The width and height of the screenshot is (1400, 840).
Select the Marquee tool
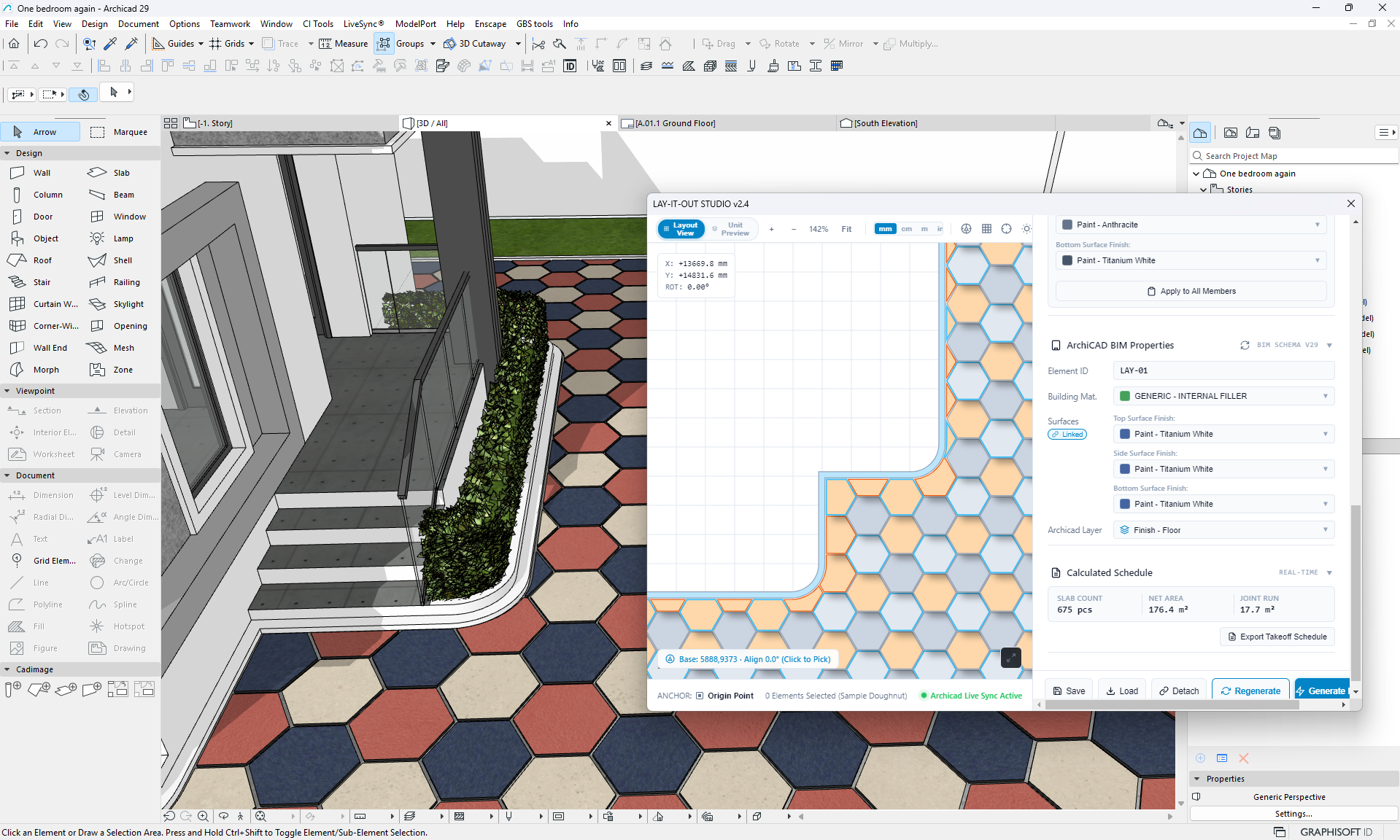click(120, 132)
